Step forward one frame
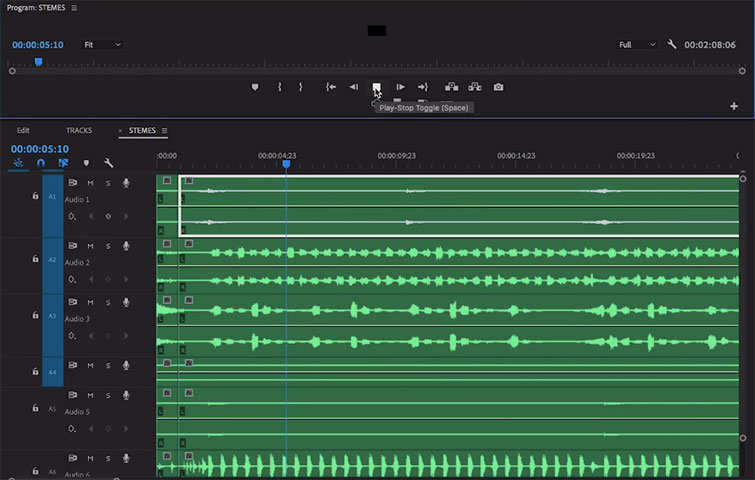 point(400,87)
